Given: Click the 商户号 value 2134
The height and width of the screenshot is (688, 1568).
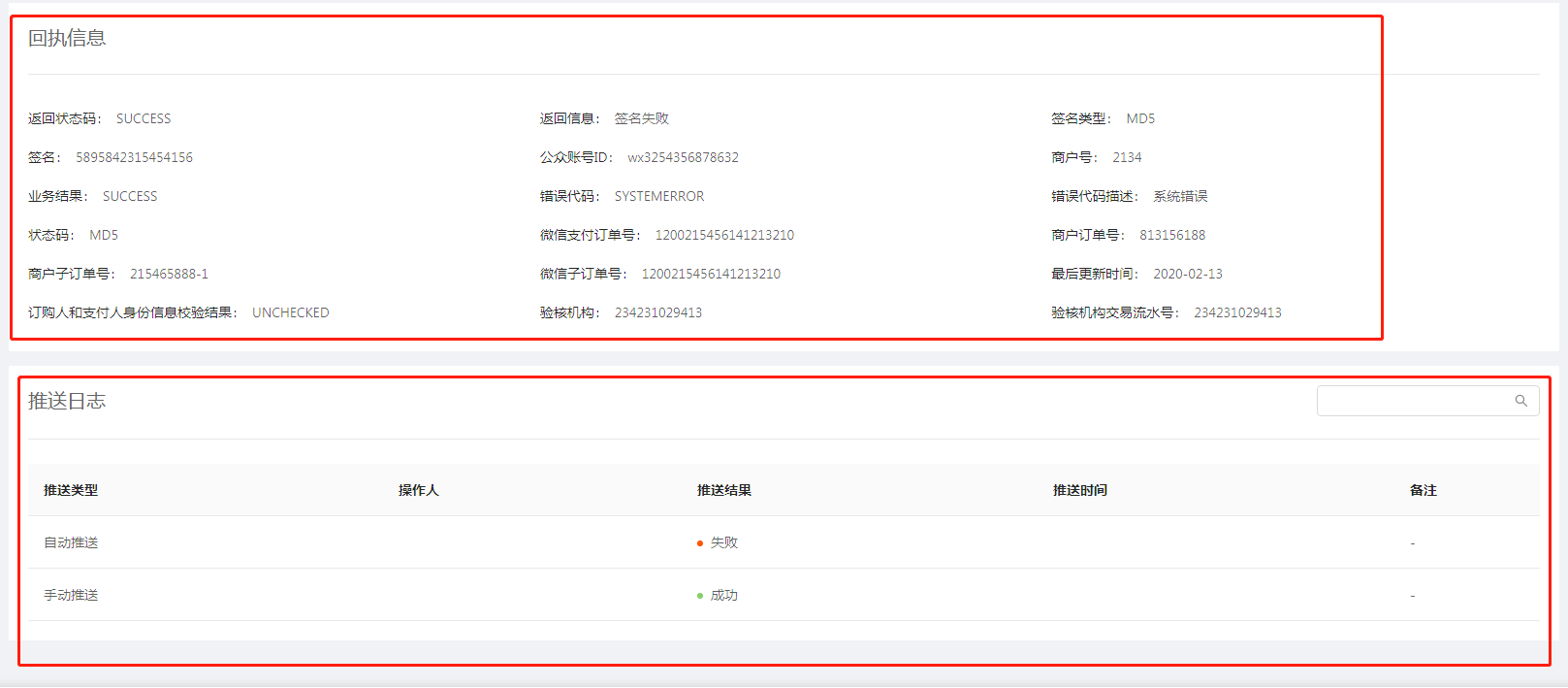Looking at the screenshot, I should click(x=1127, y=157).
